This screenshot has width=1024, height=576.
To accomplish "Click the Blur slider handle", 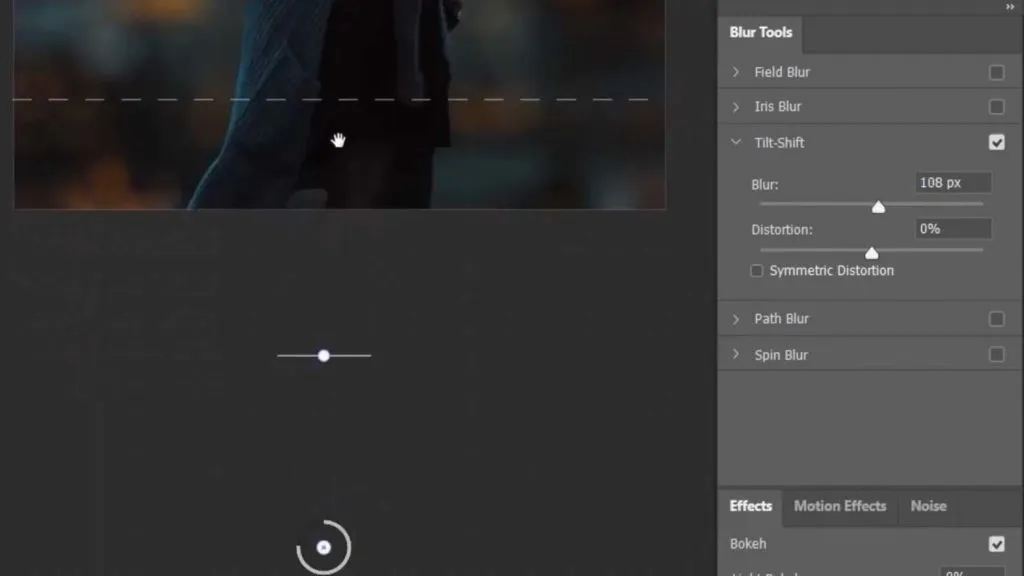I will coord(878,207).
